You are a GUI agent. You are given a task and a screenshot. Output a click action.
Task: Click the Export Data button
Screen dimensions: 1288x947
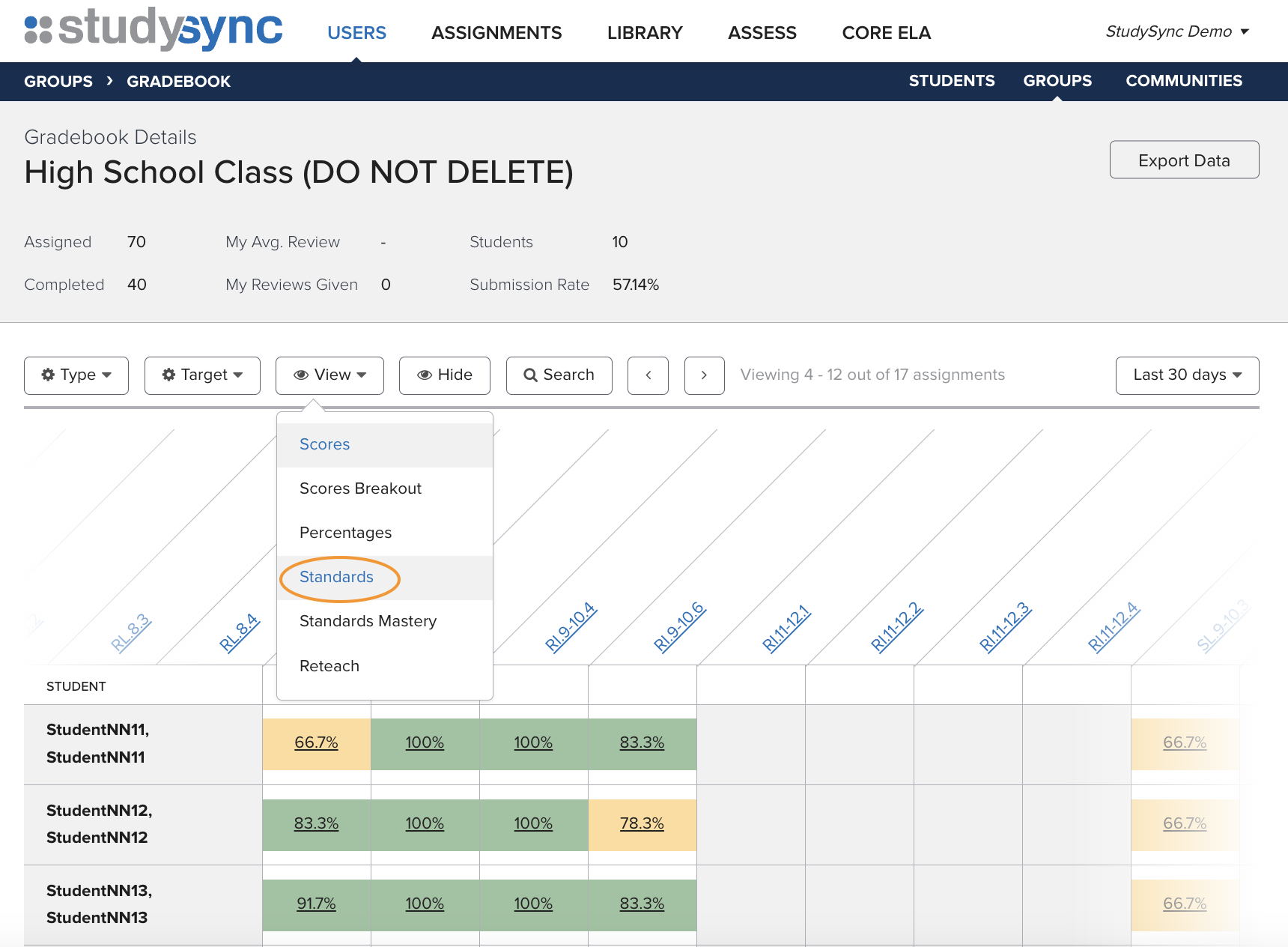point(1184,160)
